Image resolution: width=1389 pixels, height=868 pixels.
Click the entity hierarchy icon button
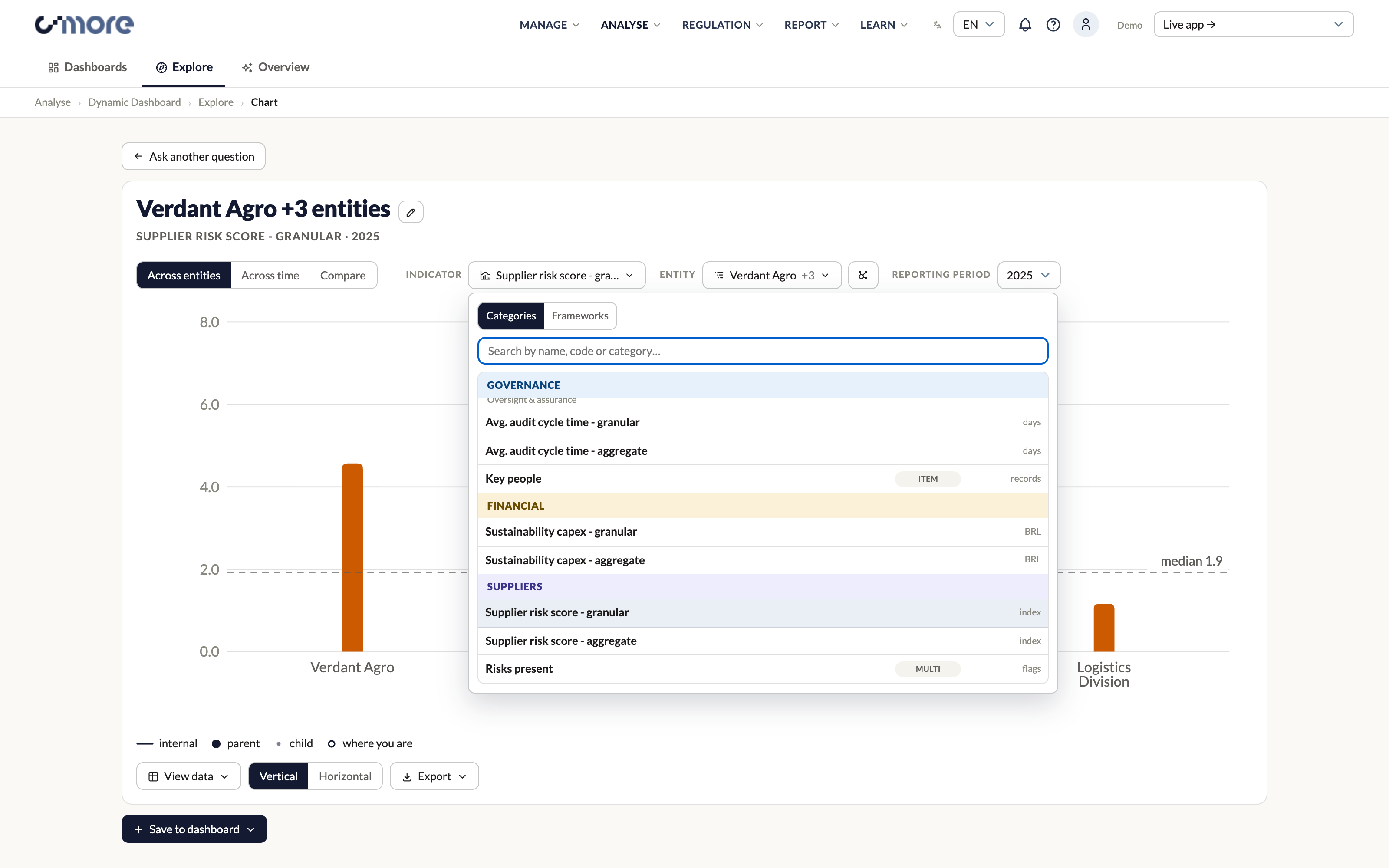[x=862, y=275]
